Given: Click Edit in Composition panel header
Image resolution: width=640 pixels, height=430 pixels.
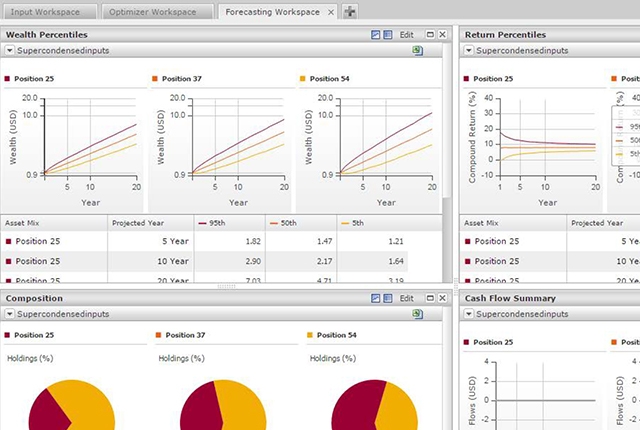Looking at the screenshot, I should [x=407, y=298].
